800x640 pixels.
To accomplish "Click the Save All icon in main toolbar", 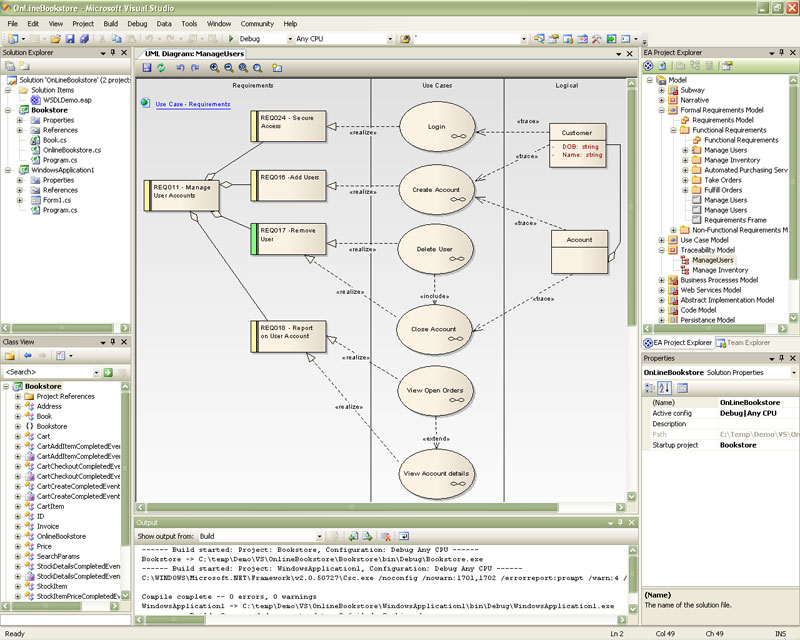I will point(84,39).
